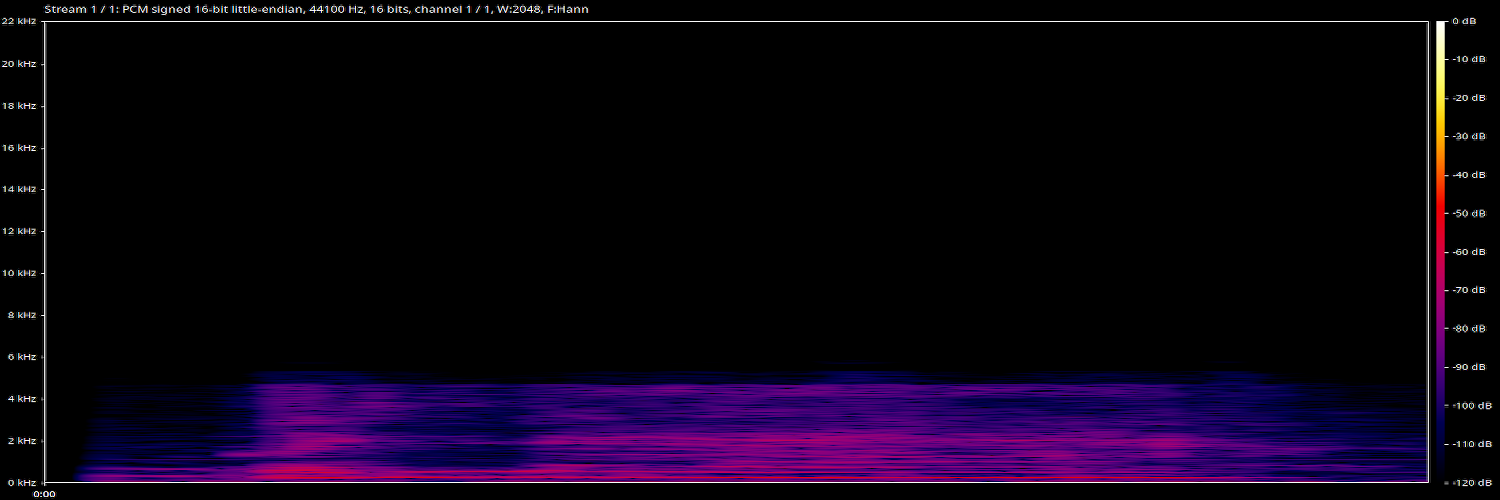This screenshot has height=500, width=1500.
Task: Click the 22 kHz frequency axis label
Action: tap(20, 21)
